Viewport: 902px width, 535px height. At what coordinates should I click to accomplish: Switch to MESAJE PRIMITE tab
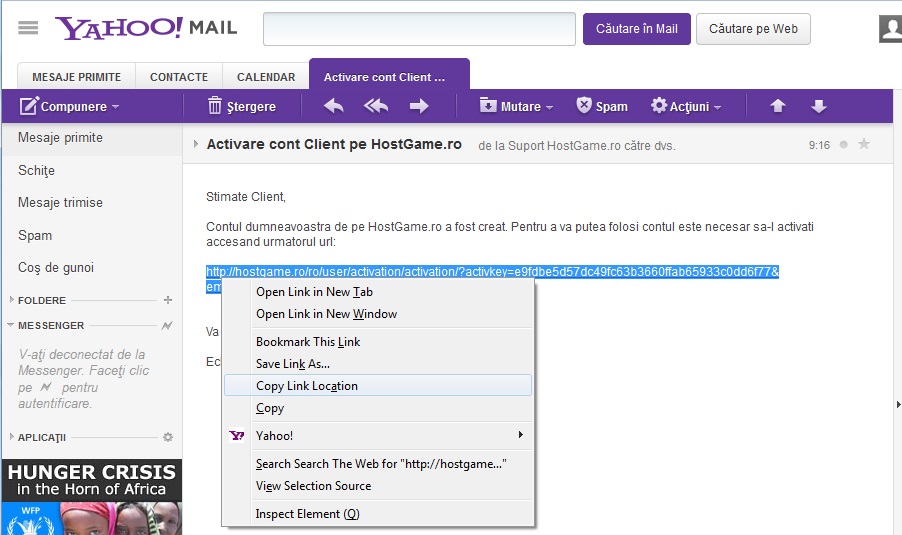pyautogui.click(x=77, y=77)
